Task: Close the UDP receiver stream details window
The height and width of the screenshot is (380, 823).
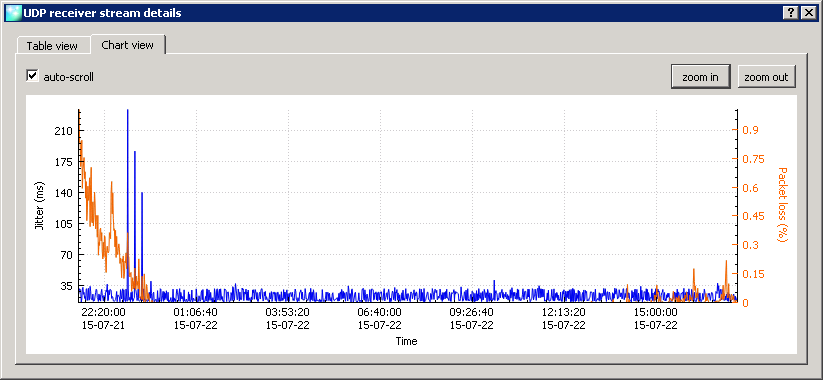Action: [x=808, y=14]
